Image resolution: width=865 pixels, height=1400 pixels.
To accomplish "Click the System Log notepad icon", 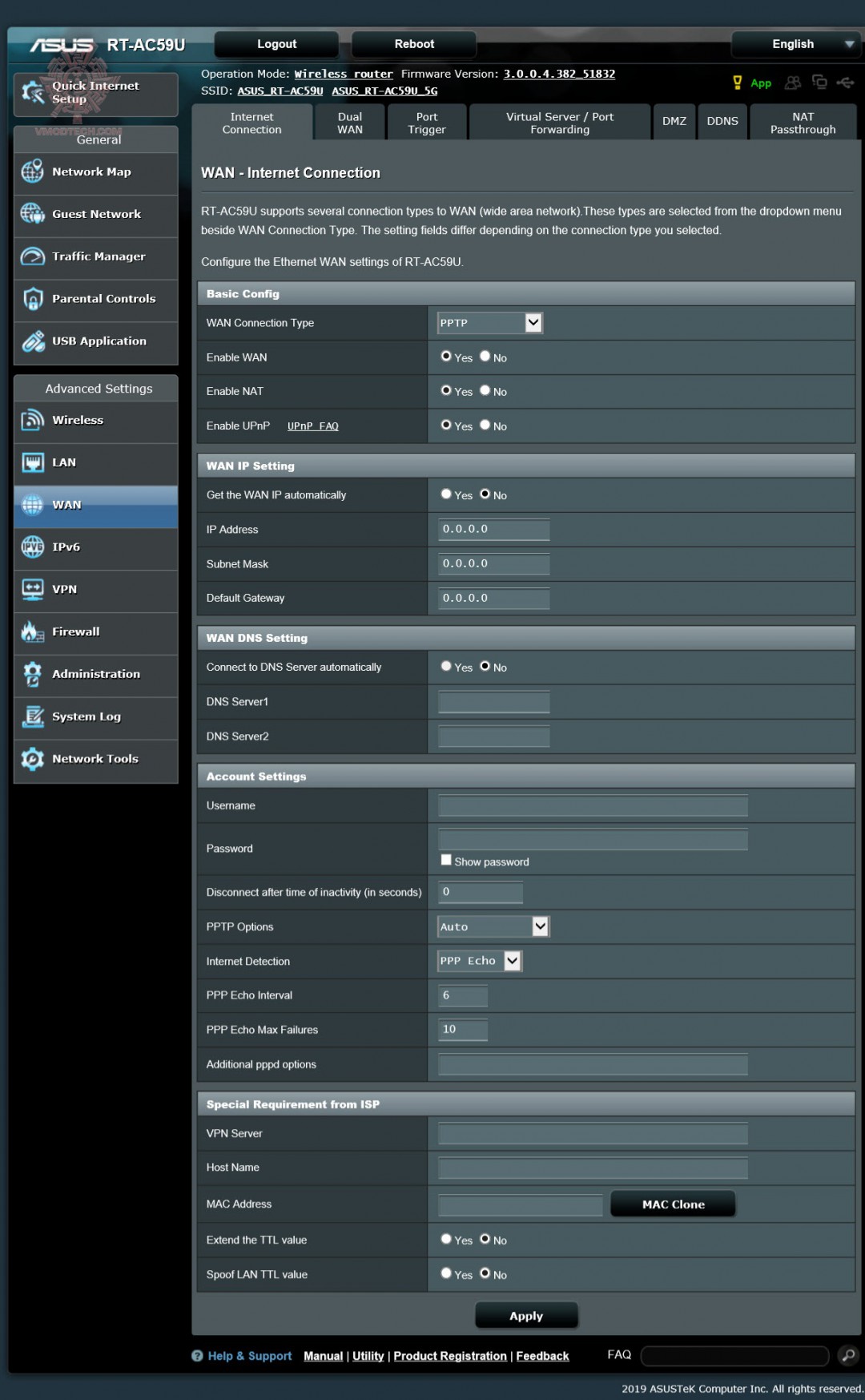I will tap(33, 717).
